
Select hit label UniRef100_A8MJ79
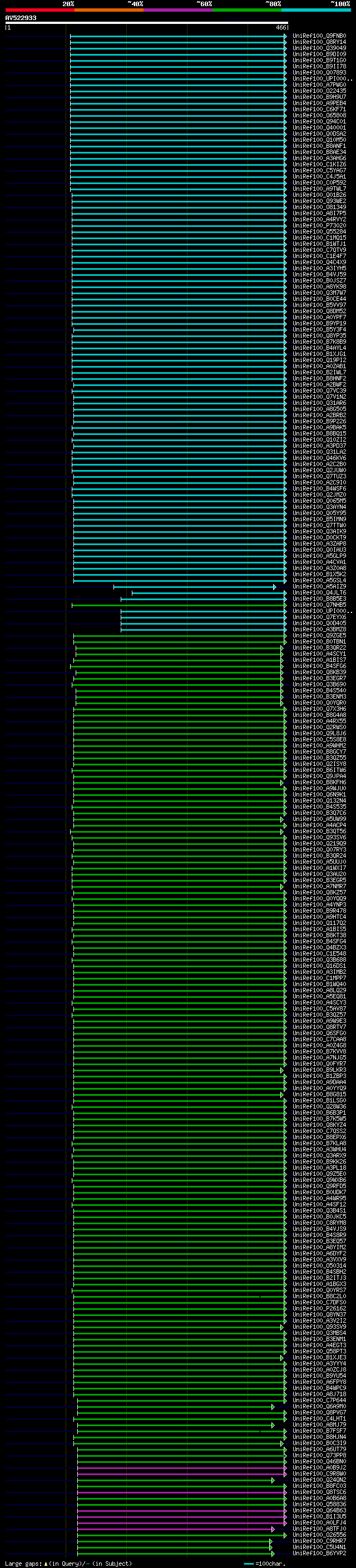319,1425
